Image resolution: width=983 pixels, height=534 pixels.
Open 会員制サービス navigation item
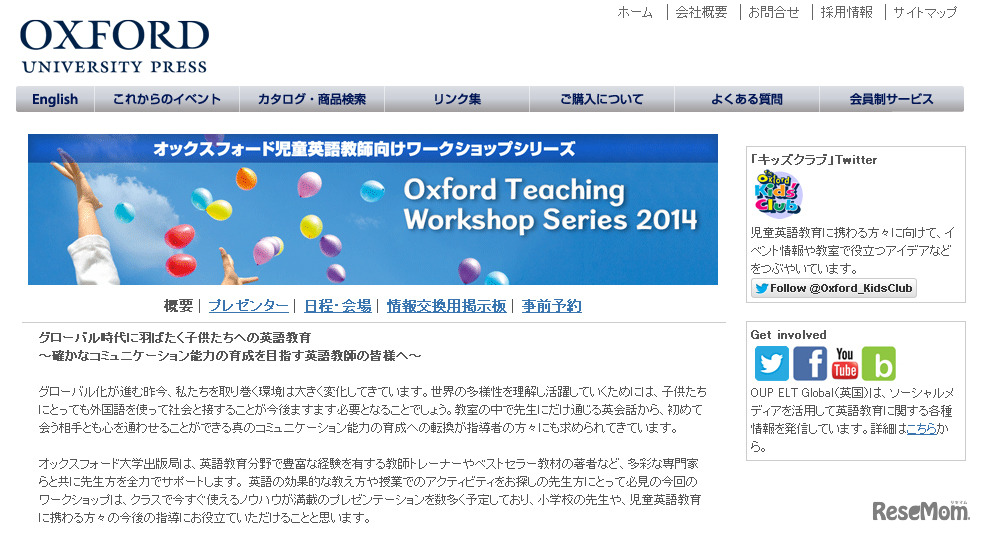coord(891,99)
